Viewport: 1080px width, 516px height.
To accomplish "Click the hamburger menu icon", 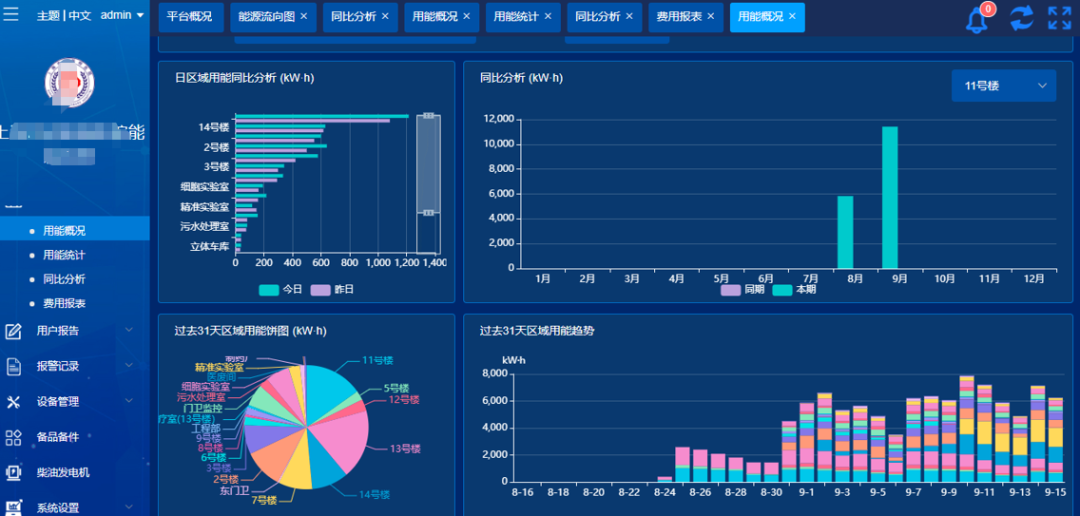I will click(x=12, y=15).
